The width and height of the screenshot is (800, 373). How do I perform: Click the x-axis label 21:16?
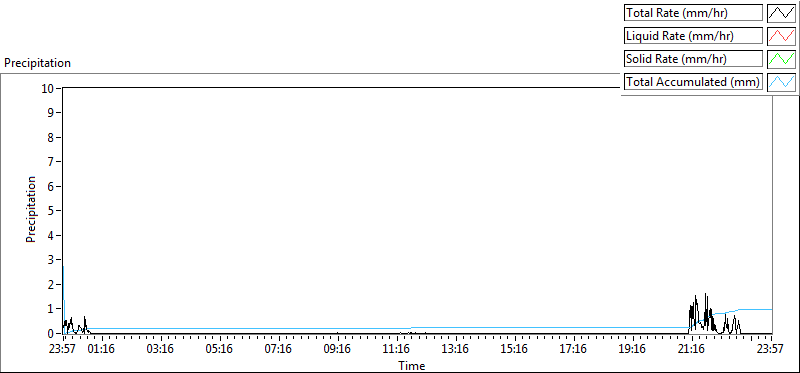pyautogui.click(x=692, y=350)
